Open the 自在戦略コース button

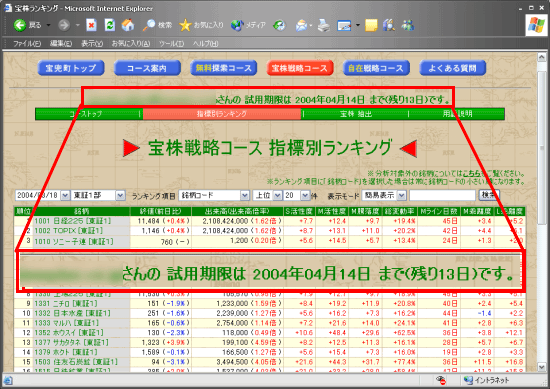click(376, 68)
